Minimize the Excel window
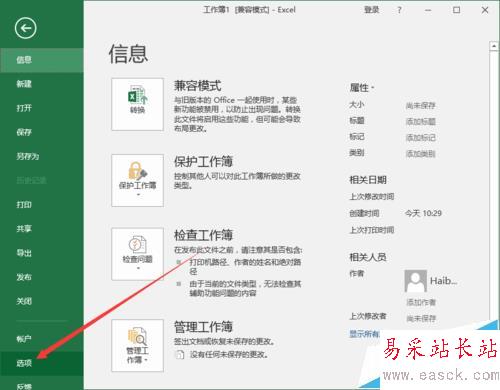Image resolution: width=500 pixels, height=390 pixels. (428, 10)
